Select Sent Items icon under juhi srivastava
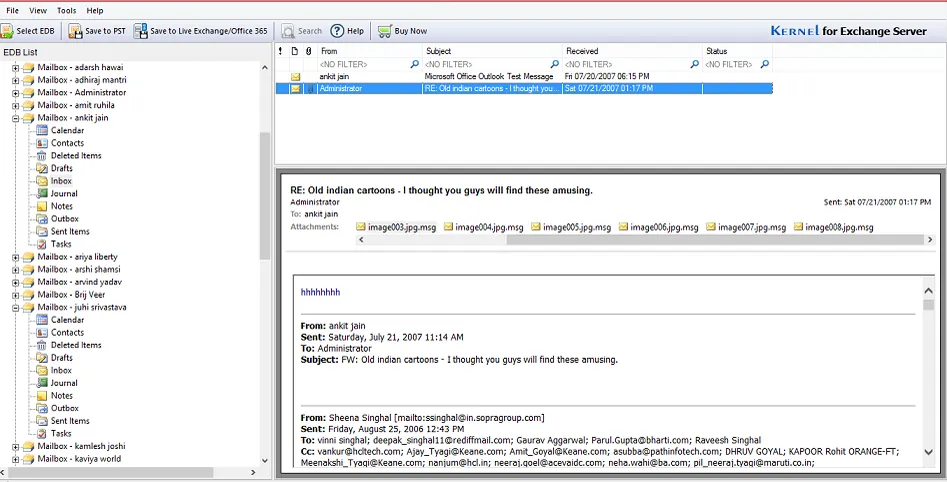This screenshot has width=947, height=482. (42, 421)
